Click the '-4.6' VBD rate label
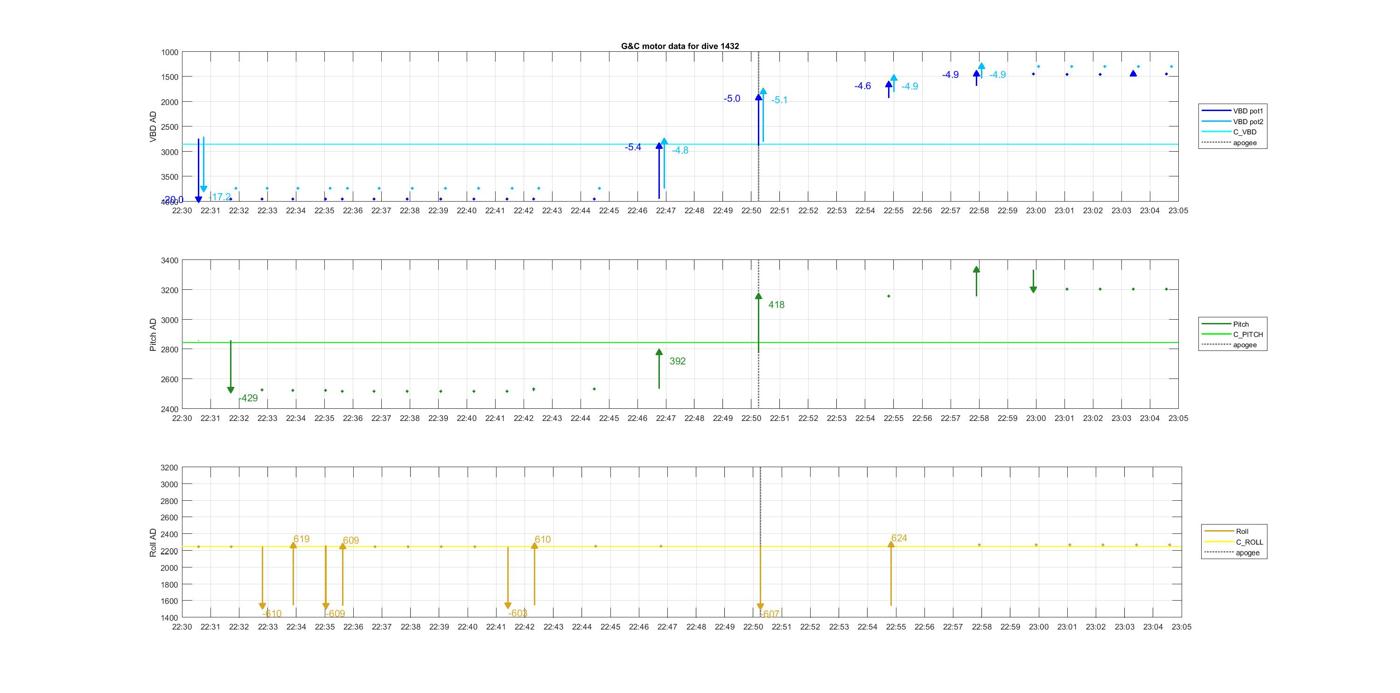Image resolution: width=1400 pixels, height=693 pixels. coord(862,86)
